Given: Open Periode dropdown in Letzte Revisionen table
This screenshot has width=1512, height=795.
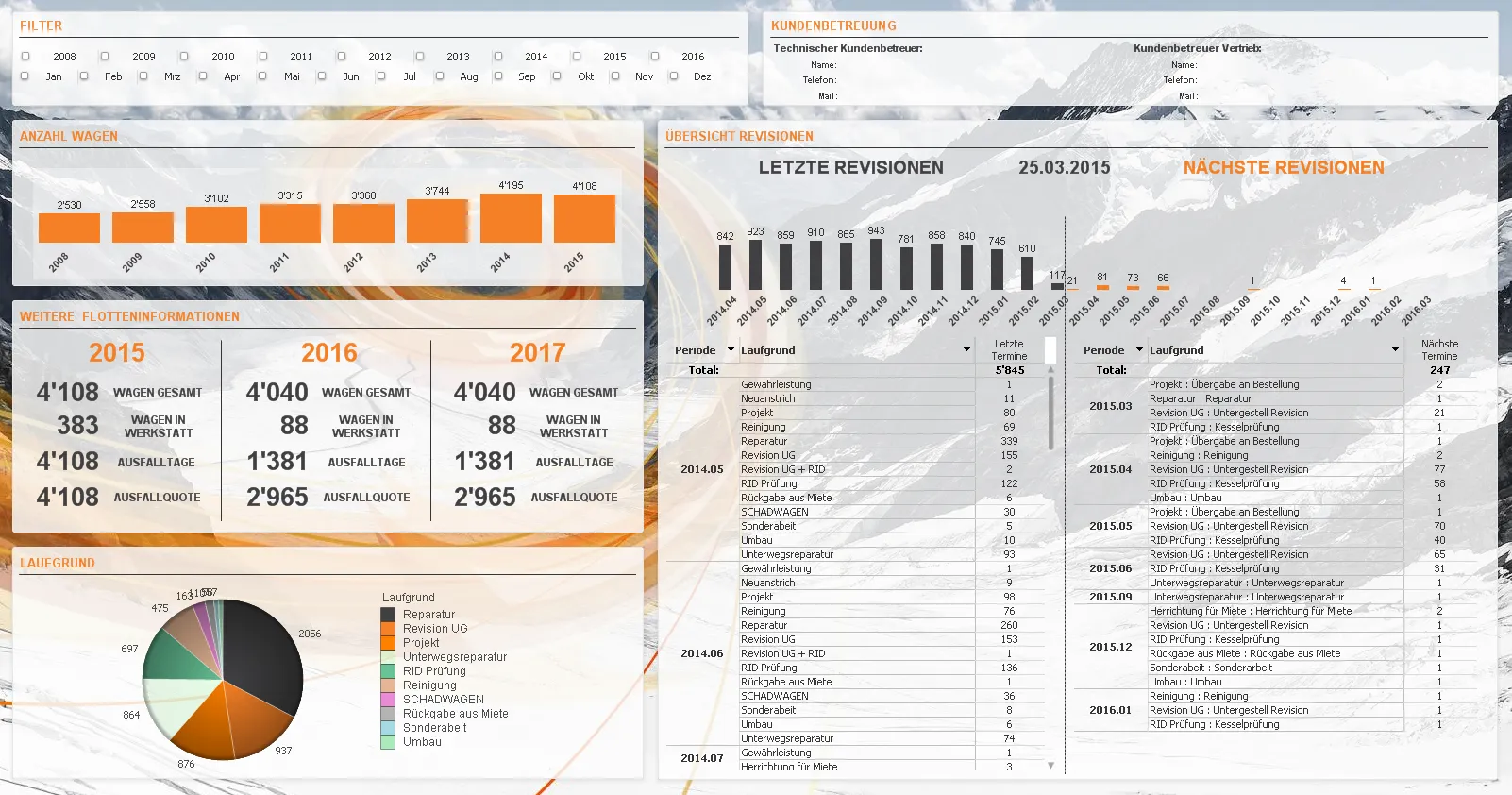Looking at the screenshot, I should click(x=731, y=350).
